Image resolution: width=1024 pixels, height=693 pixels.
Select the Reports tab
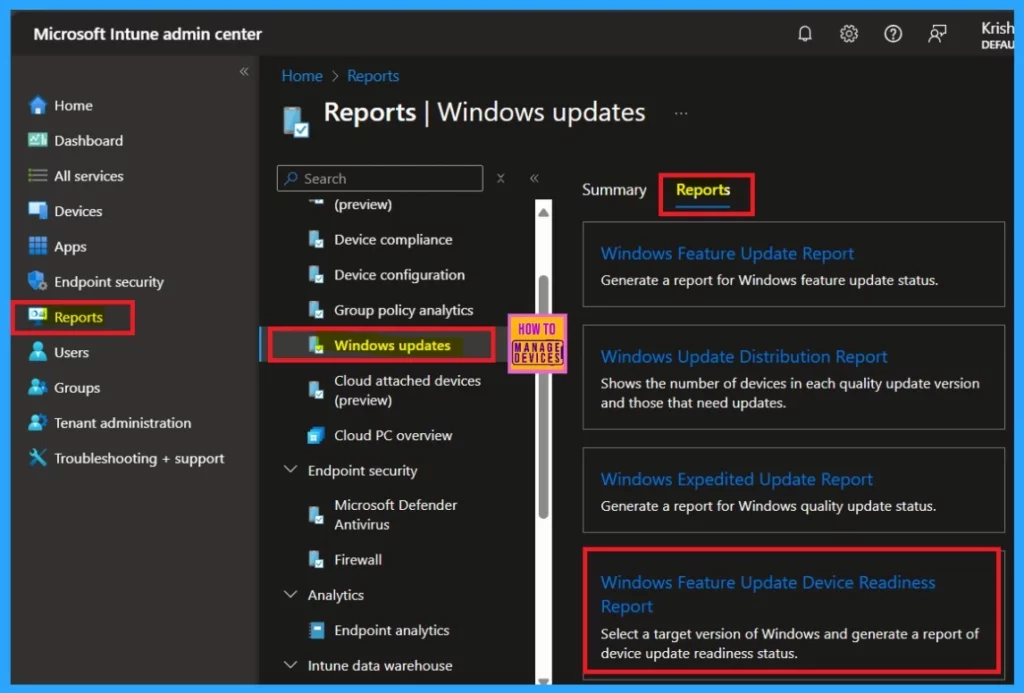click(703, 190)
